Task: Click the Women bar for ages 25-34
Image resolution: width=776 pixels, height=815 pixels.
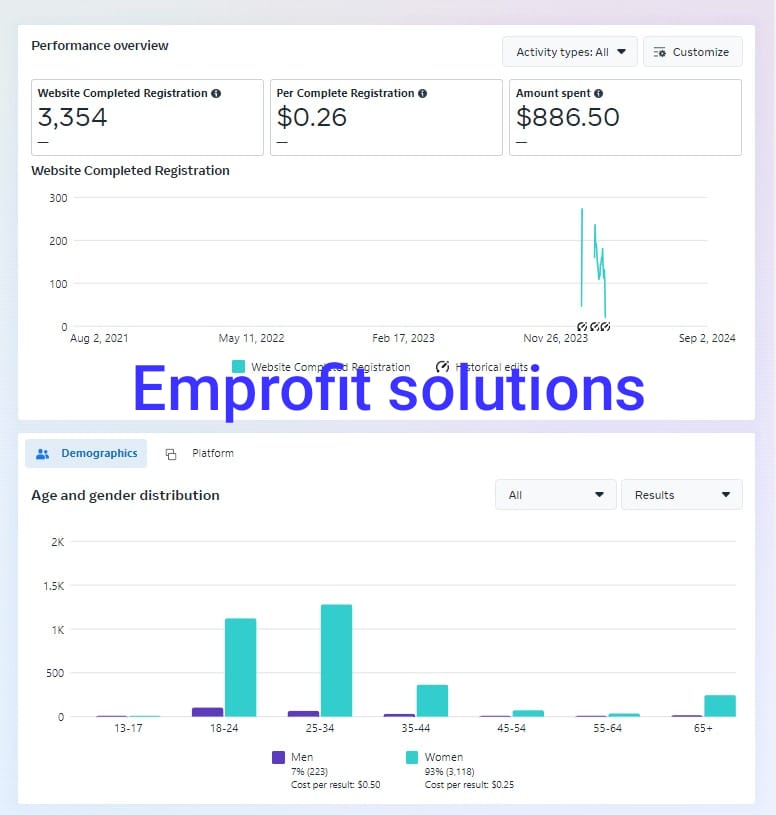Action: [x=336, y=660]
